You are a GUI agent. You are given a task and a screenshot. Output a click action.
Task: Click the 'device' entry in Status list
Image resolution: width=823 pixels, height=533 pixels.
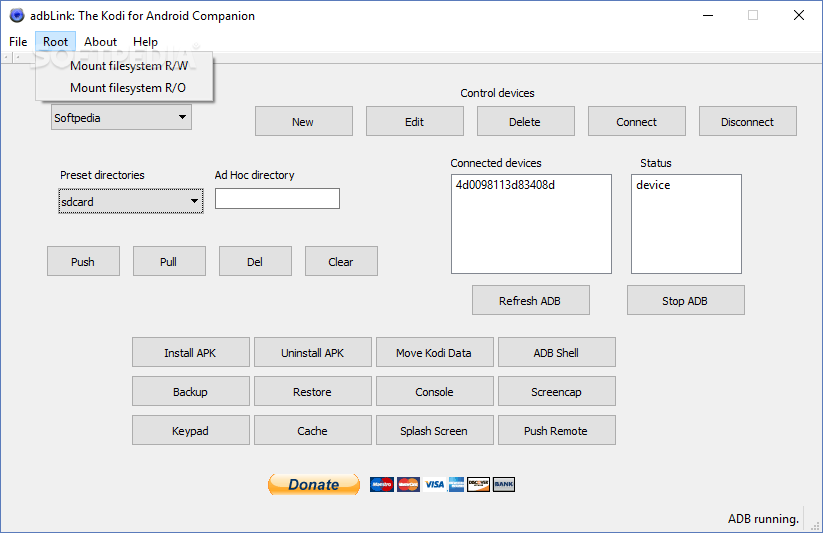[653, 185]
